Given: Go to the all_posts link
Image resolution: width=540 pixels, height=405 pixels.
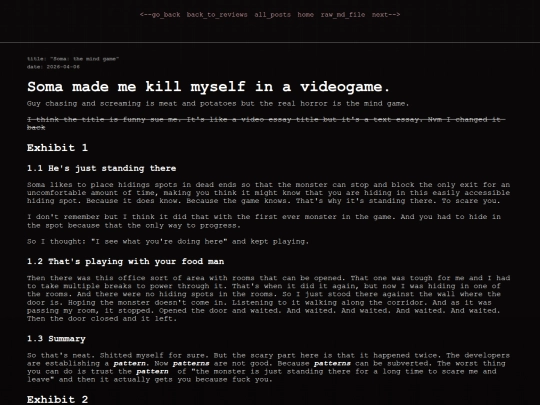Looking at the screenshot, I should (x=272, y=15).
